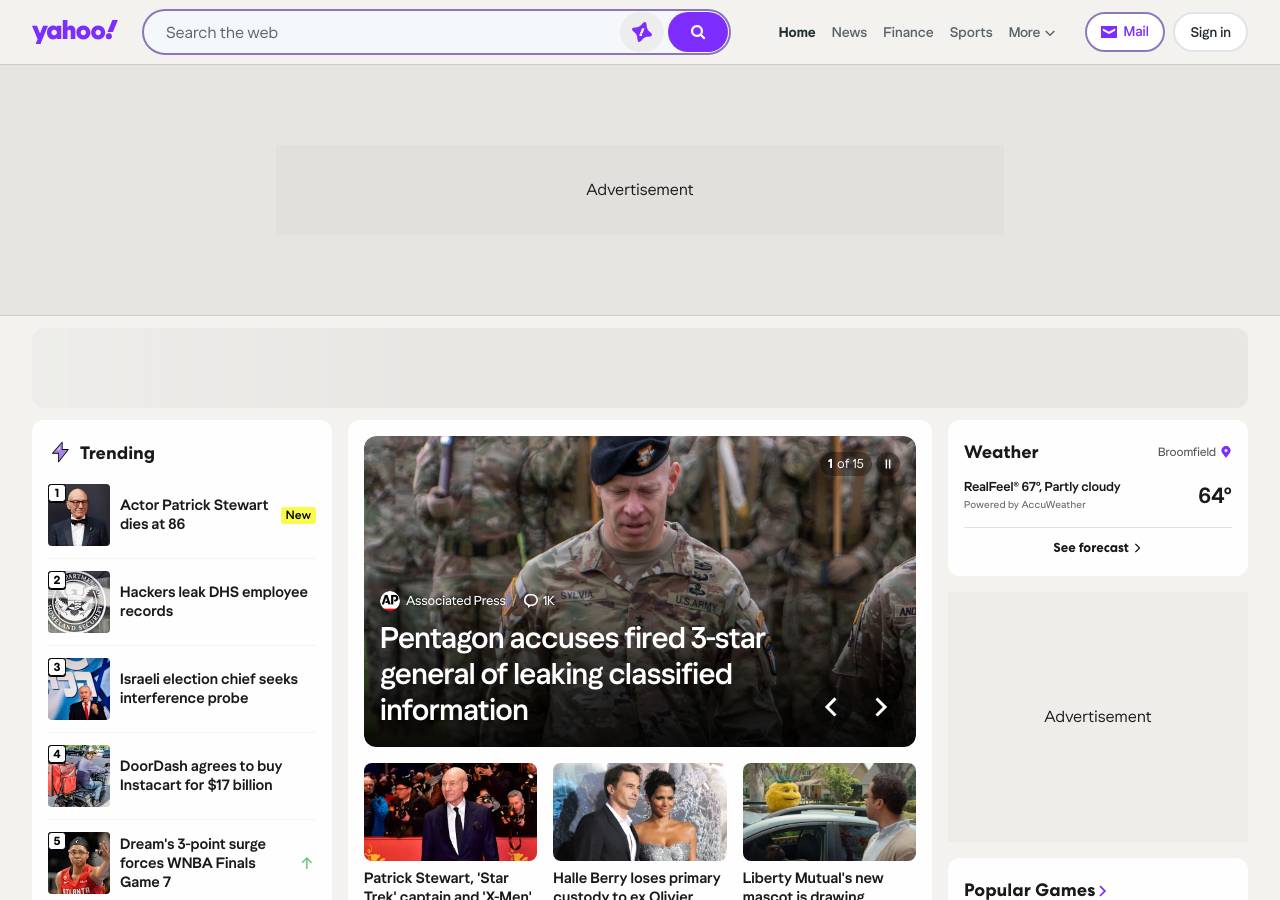Click the yellow New badge
1280x900 pixels.
tap(298, 515)
